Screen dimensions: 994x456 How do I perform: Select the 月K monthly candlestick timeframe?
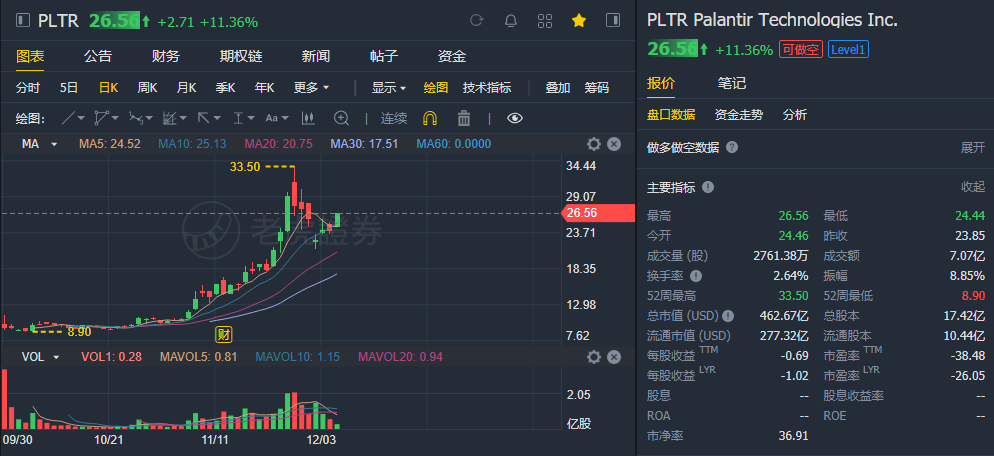tap(186, 88)
